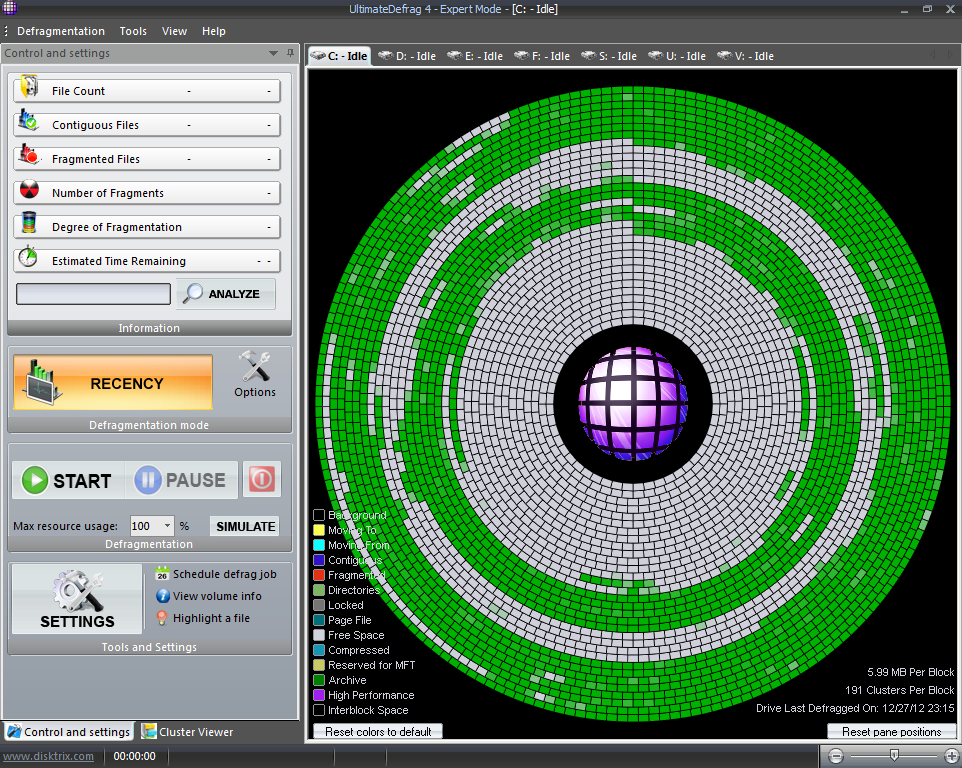Image resolution: width=962 pixels, height=768 pixels.
Task: Click the Fragmented red color swatch
Action: tap(319, 575)
